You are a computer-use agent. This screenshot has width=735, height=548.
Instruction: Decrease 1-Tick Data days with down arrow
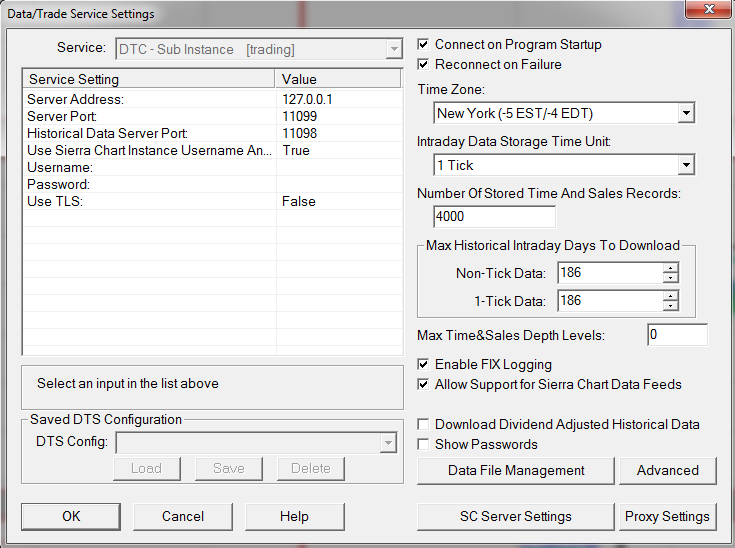pyautogui.click(x=671, y=306)
